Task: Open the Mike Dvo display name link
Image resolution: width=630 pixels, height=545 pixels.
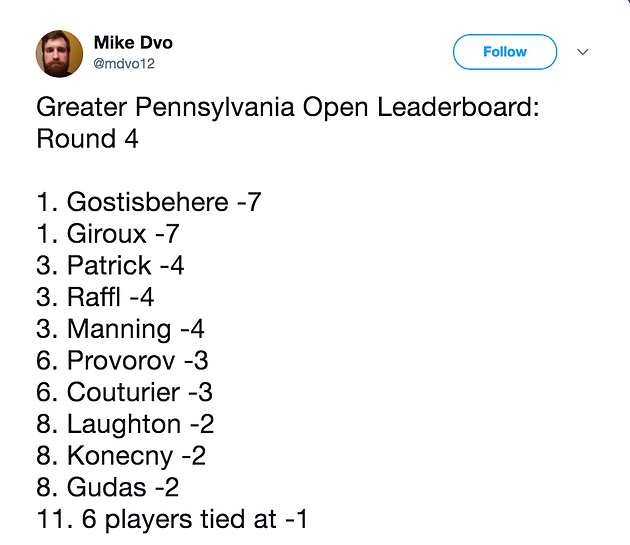Action: coord(133,43)
